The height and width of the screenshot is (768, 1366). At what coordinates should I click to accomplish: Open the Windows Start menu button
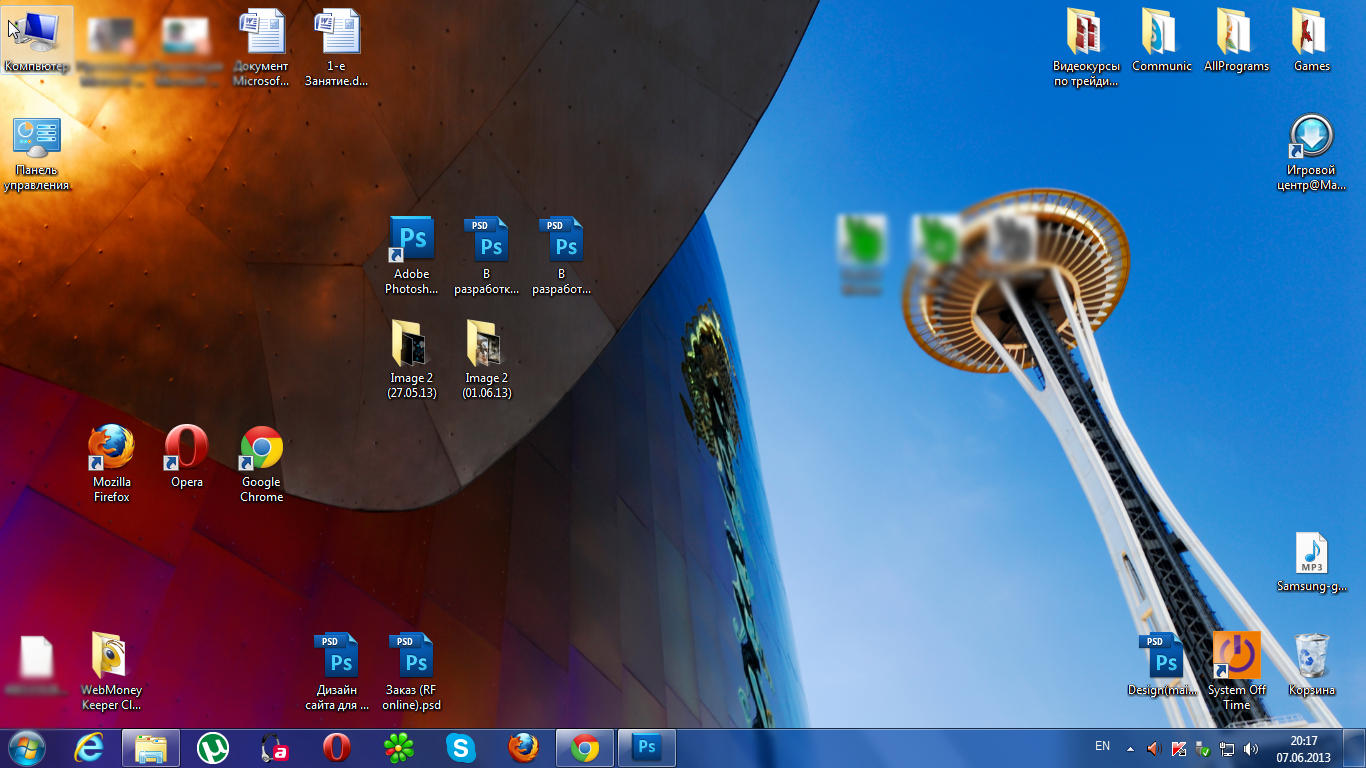tap(27, 748)
